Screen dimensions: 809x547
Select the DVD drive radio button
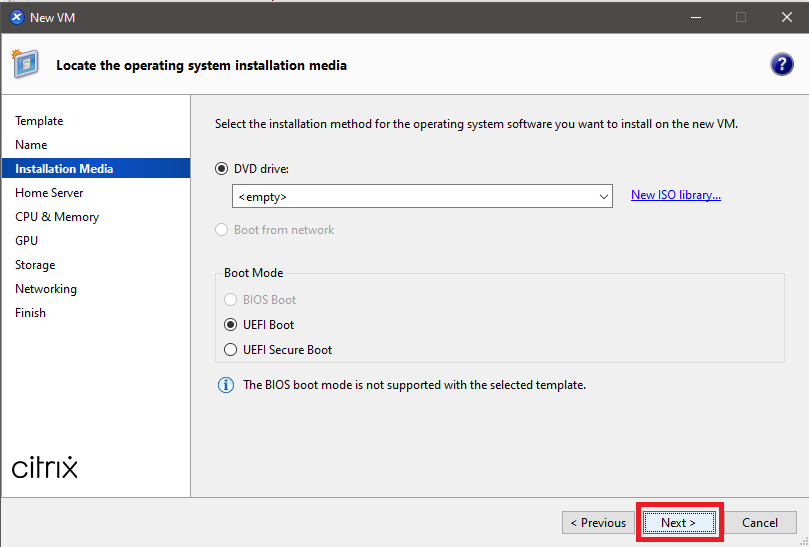222,169
